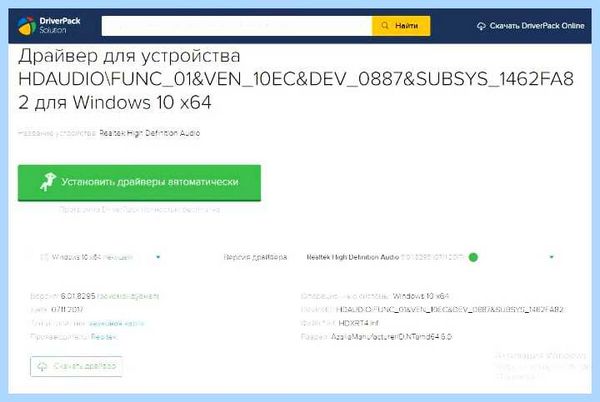Open the Windows 10 x64 OS dropdown
This screenshot has height=402, width=600.
coord(100,257)
